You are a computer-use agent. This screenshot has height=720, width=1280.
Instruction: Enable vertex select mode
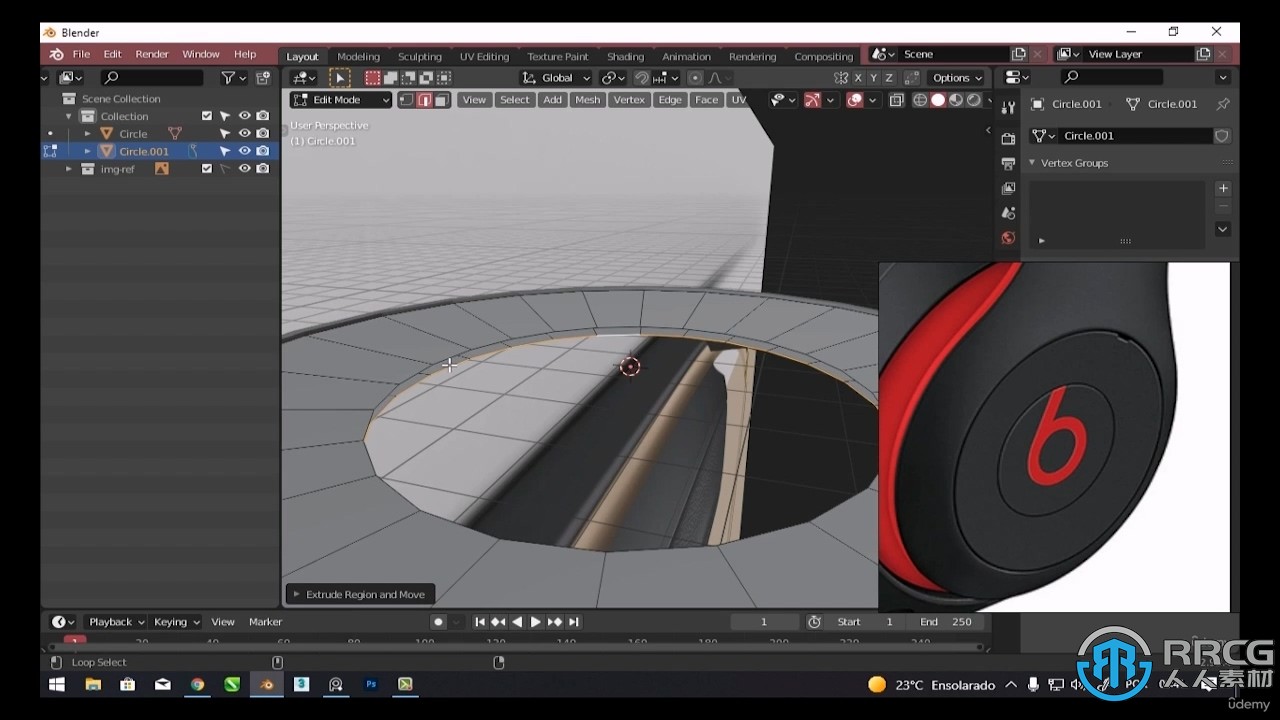pos(406,100)
